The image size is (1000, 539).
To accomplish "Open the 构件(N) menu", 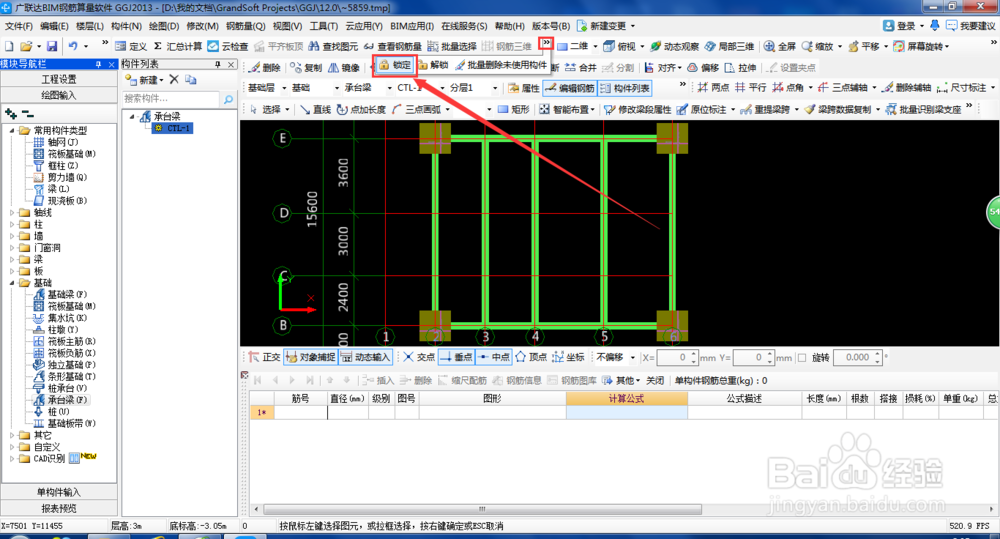I will click(x=126, y=26).
